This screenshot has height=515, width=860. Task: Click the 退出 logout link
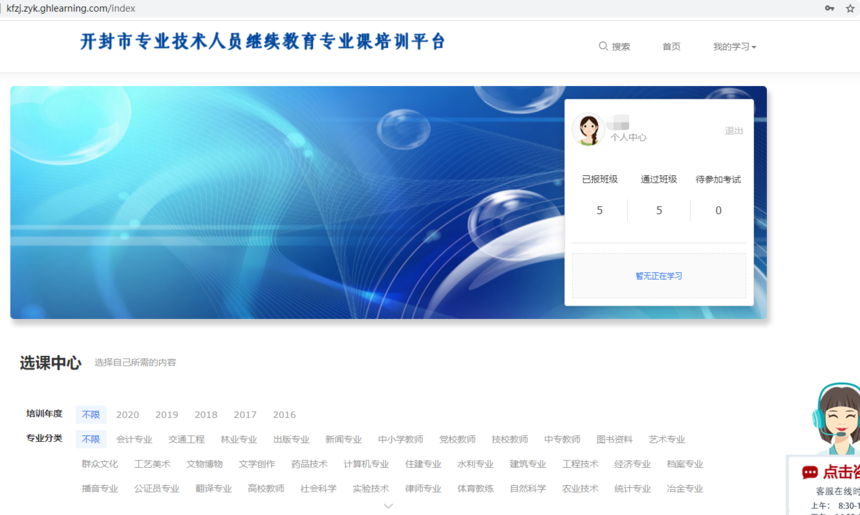[x=734, y=131]
